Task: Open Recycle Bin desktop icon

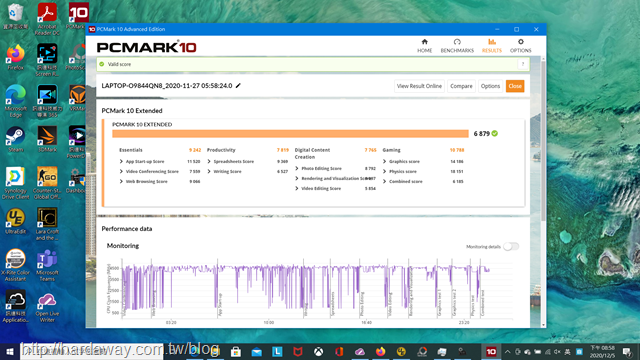Action: [16, 16]
